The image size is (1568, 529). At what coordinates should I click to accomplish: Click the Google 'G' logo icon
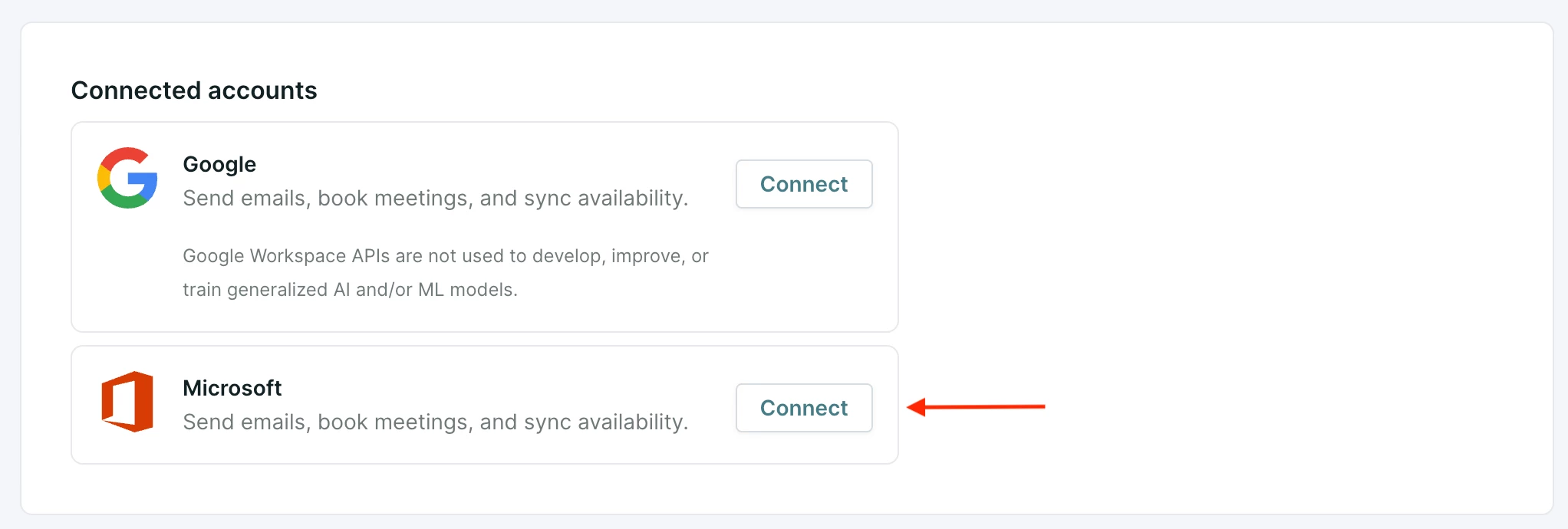pyautogui.click(x=127, y=178)
